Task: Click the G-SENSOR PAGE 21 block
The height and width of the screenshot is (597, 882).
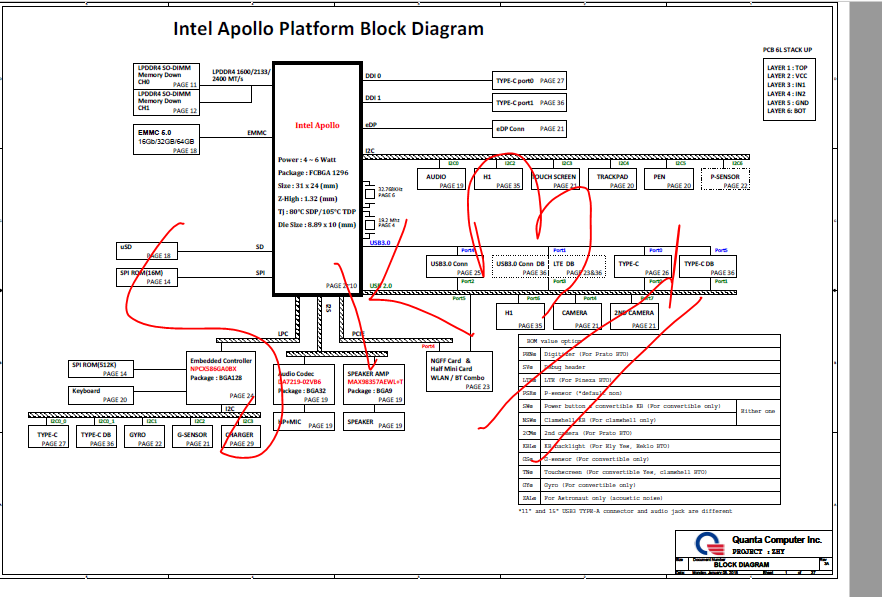Action: (x=192, y=437)
